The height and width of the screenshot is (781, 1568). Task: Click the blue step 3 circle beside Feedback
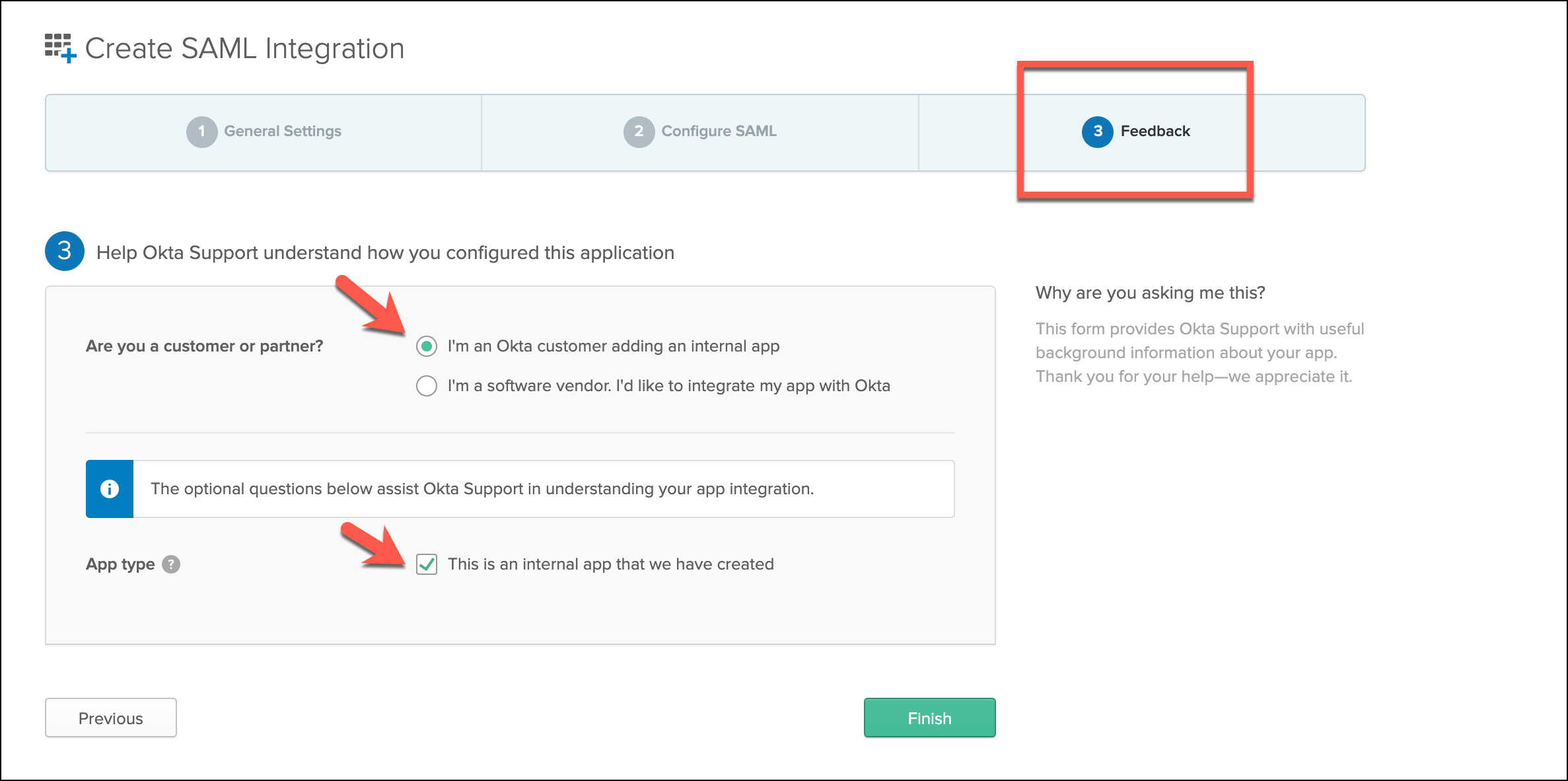pyautogui.click(x=1097, y=131)
